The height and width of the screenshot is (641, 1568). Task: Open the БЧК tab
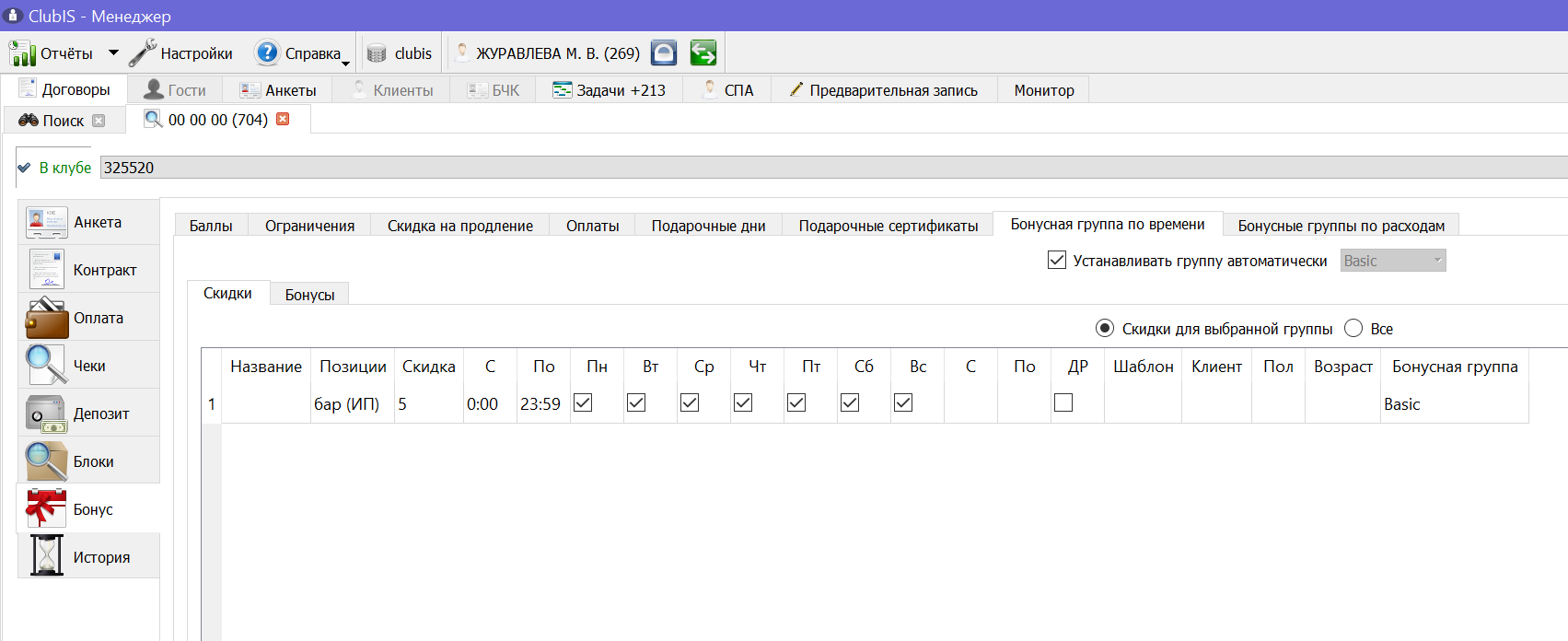494,90
